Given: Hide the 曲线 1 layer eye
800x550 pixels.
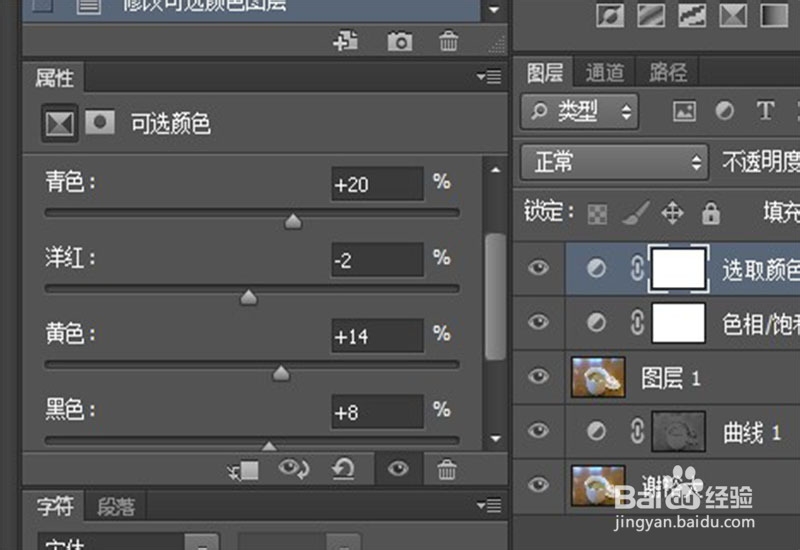Looking at the screenshot, I should (538, 431).
